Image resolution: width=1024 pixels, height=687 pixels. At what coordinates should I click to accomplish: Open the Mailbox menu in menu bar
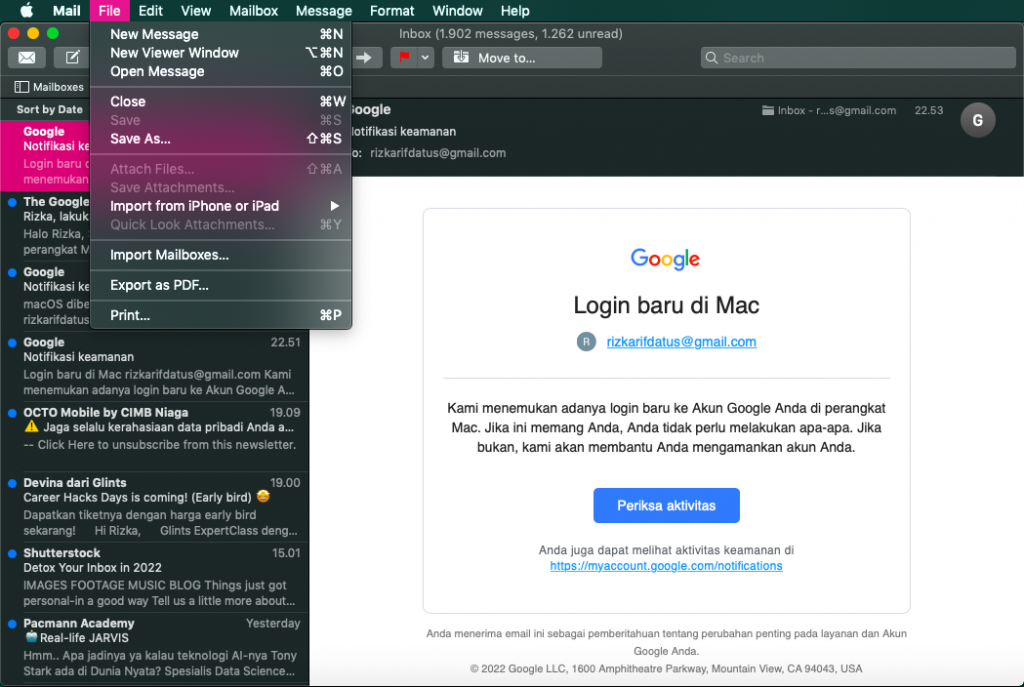[x=253, y=11]
